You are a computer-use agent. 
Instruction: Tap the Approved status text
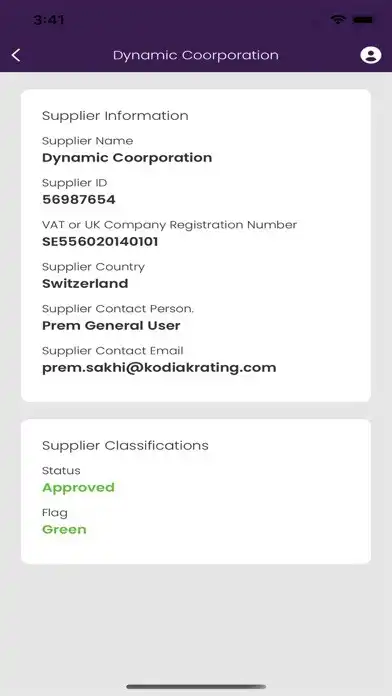click(x=79, y=488)
